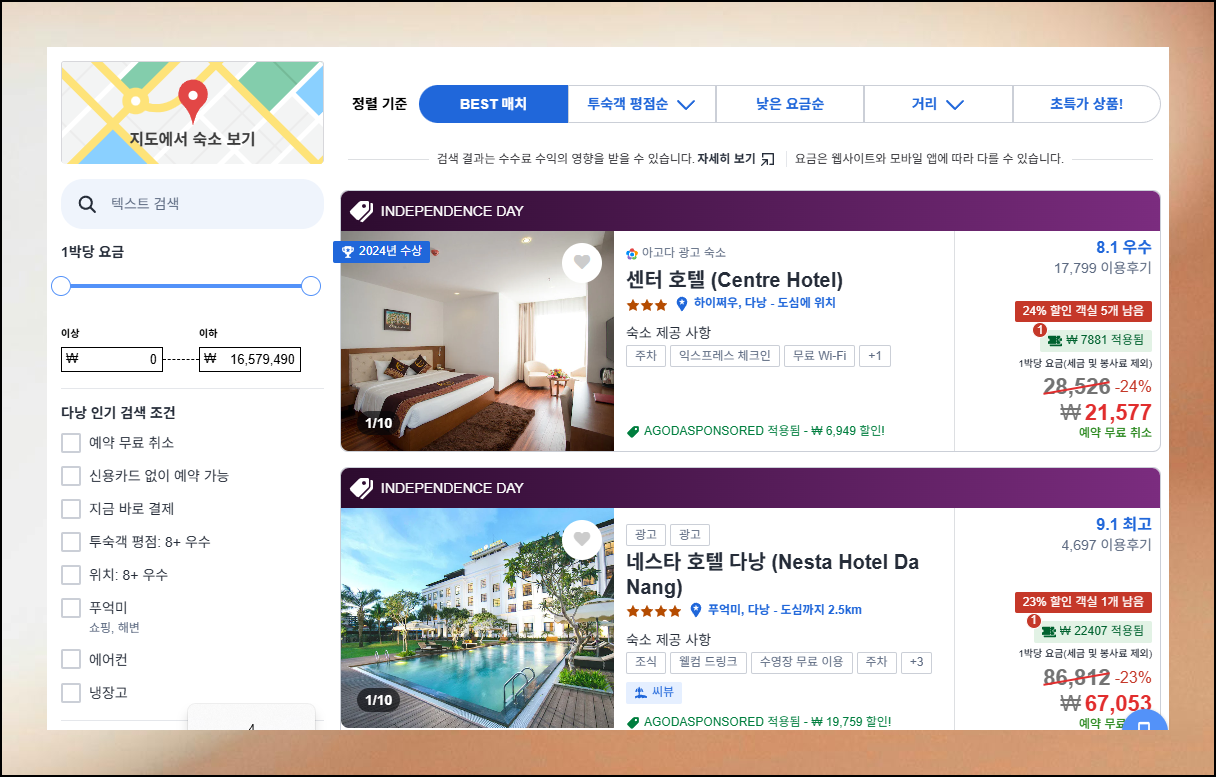The image size is (1216, 777).
Task: Focus the 텍스트 검색 search field
Action: pos(192,204)
